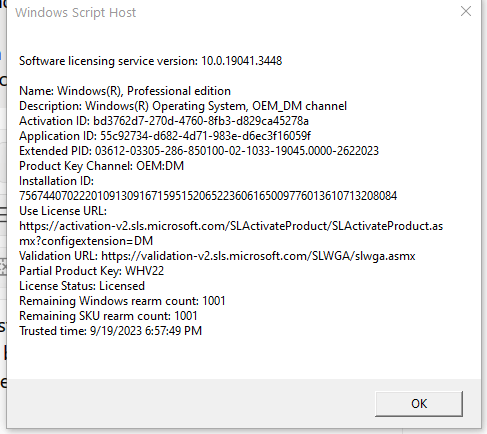Click the long Installation ID number
The image size is (487, 434).
click(x=208, y=196)
